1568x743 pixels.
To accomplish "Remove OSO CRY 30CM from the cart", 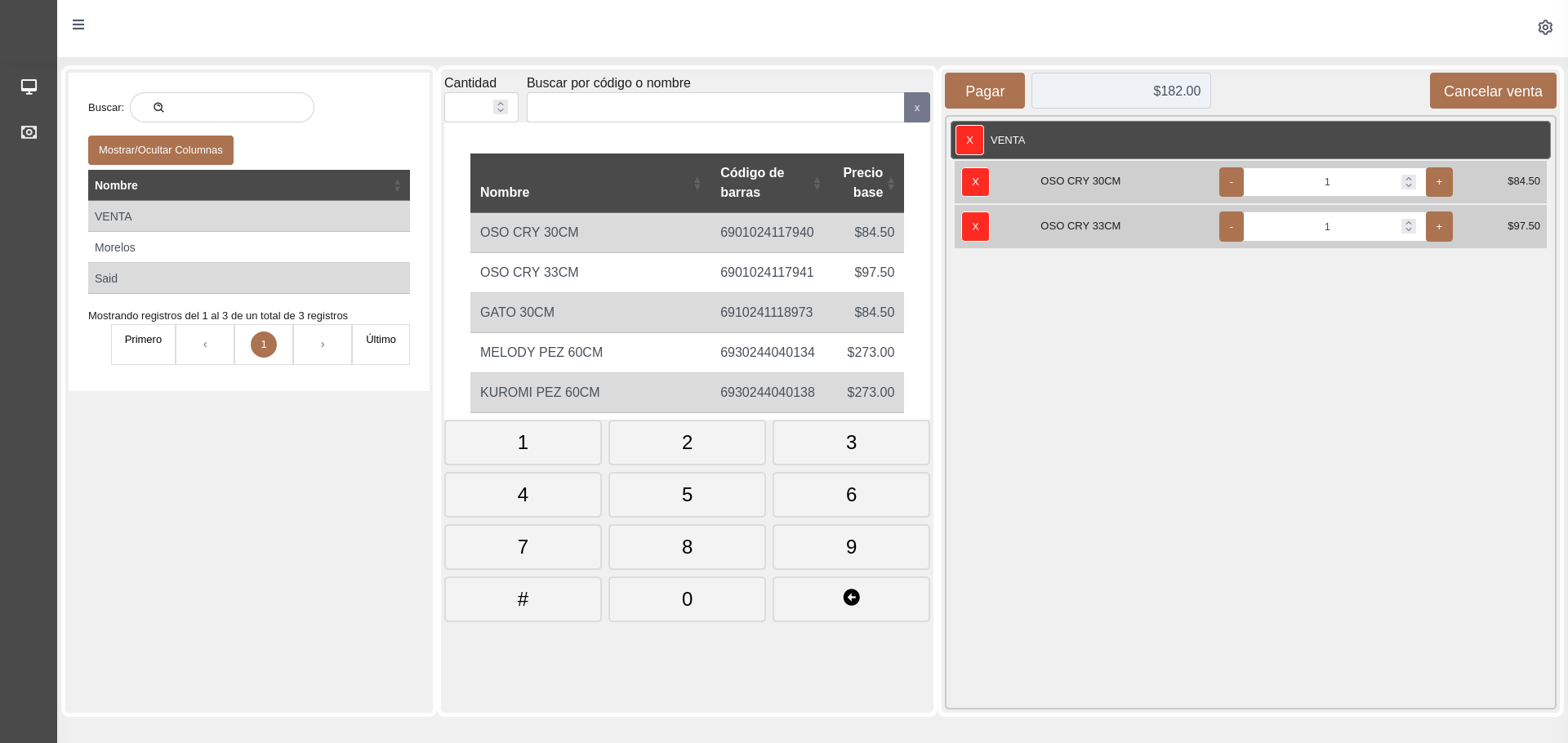I will (974, 182).
